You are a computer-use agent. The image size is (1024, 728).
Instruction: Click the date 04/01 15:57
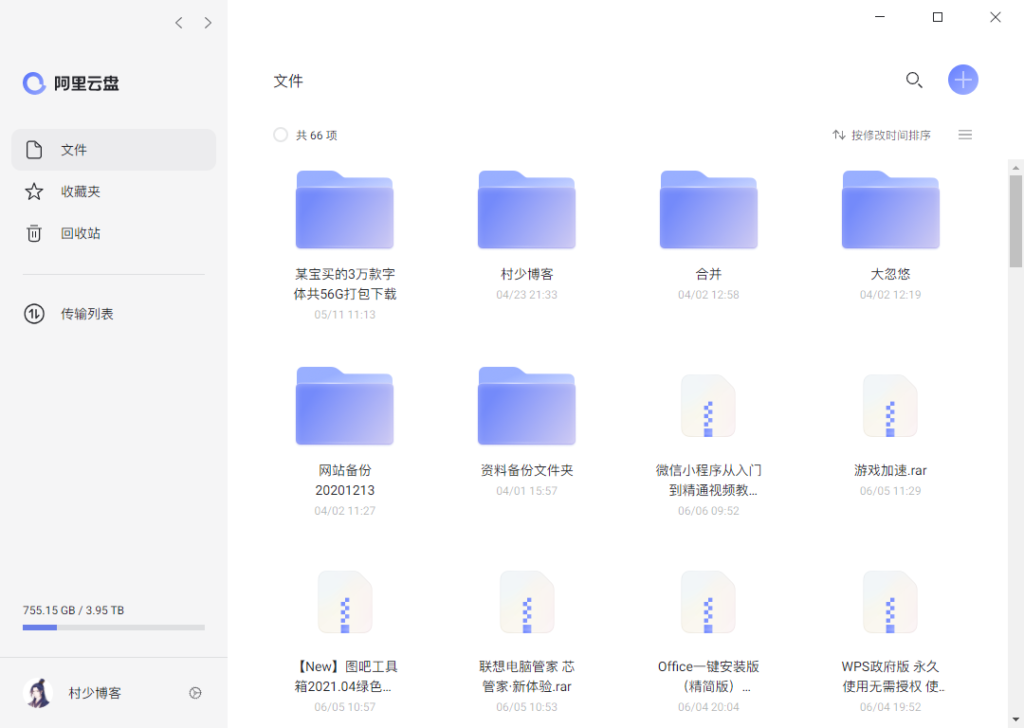pyautogui.click(x=526, y=491)
